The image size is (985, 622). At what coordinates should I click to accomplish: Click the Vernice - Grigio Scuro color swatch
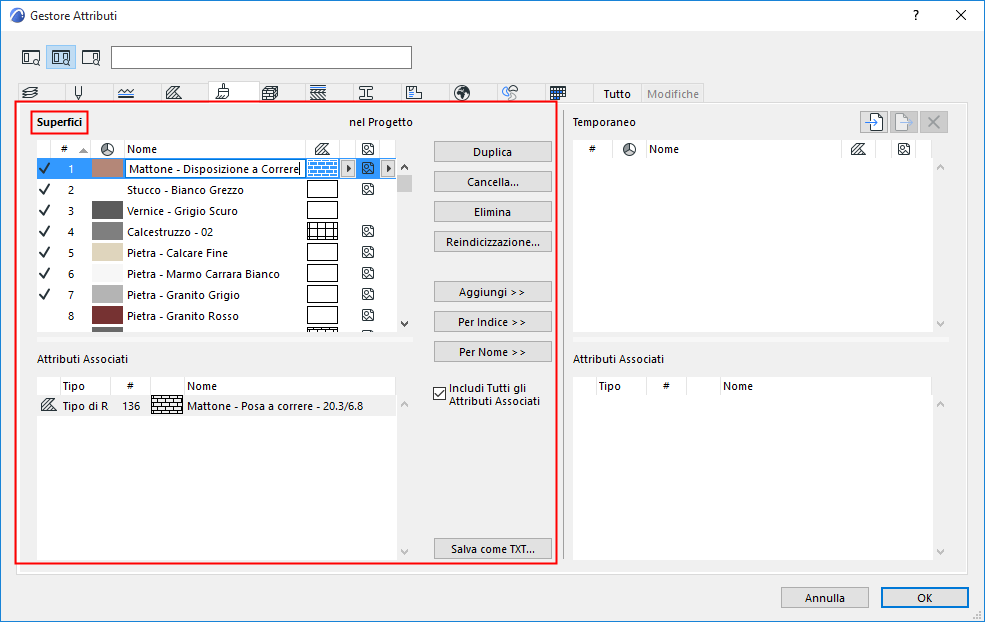[107, 210]
